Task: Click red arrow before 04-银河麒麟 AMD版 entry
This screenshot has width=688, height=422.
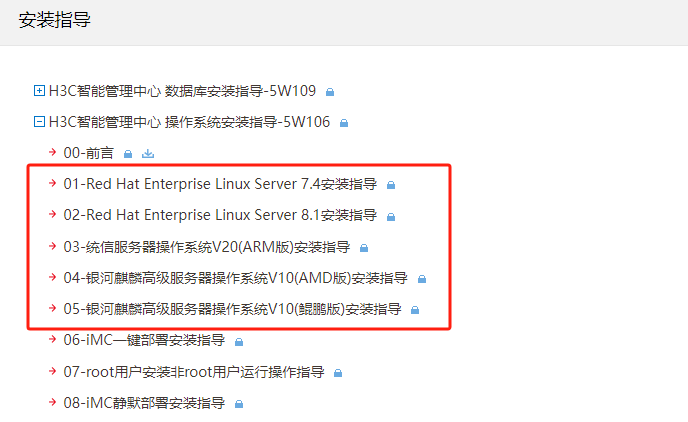Action: (x=53, y=277)
